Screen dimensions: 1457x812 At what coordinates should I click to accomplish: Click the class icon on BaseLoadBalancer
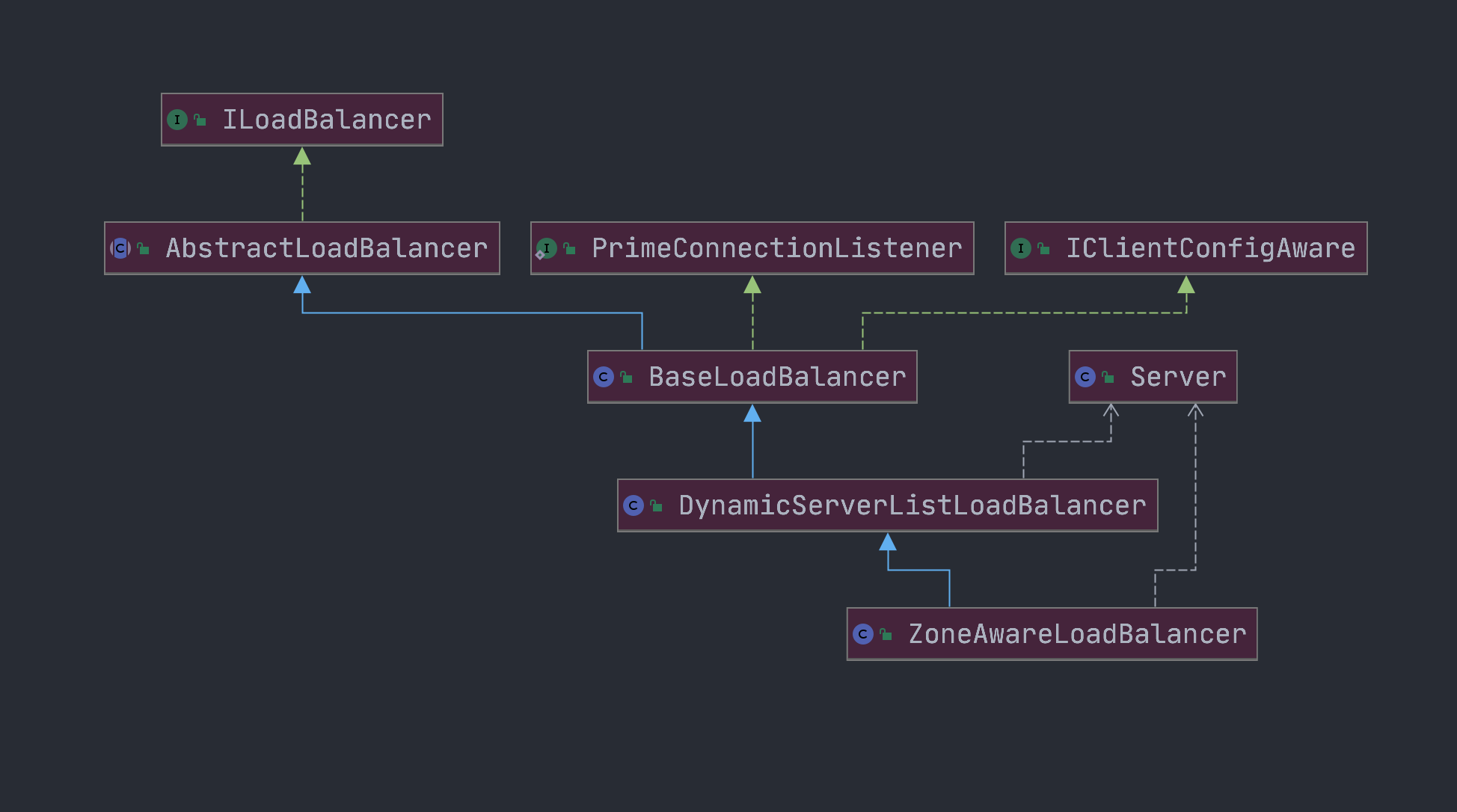coord(604,377)
